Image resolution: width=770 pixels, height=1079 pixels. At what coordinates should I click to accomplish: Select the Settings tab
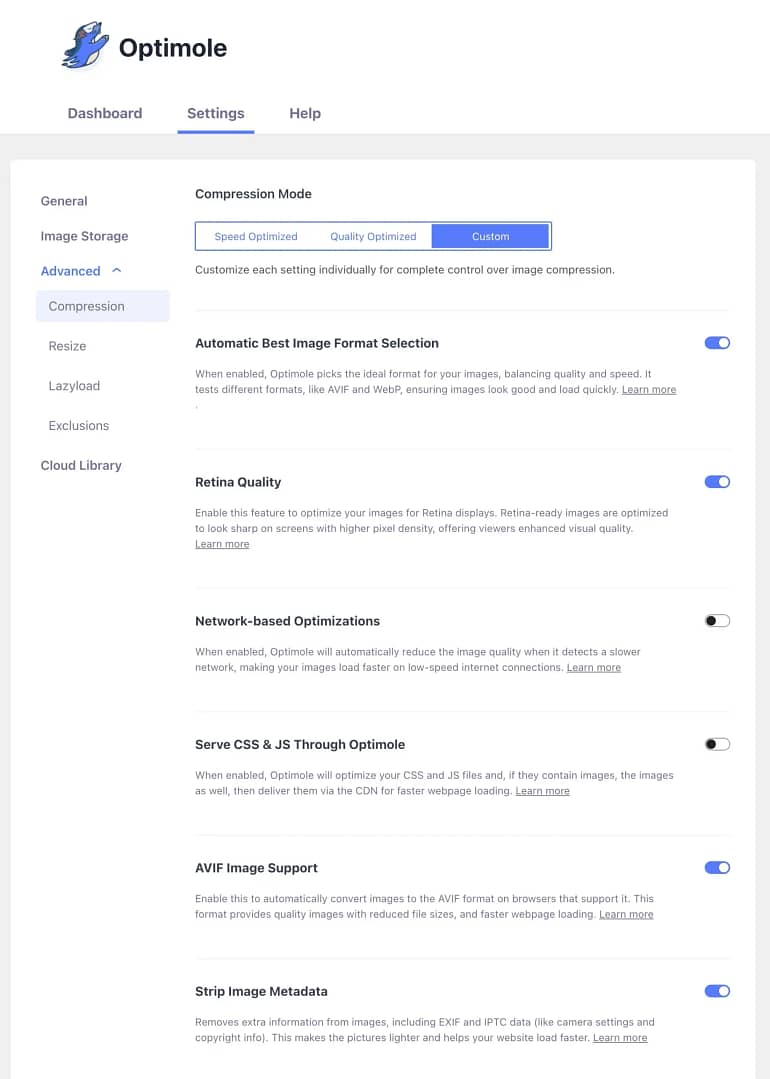coord(215,114)
